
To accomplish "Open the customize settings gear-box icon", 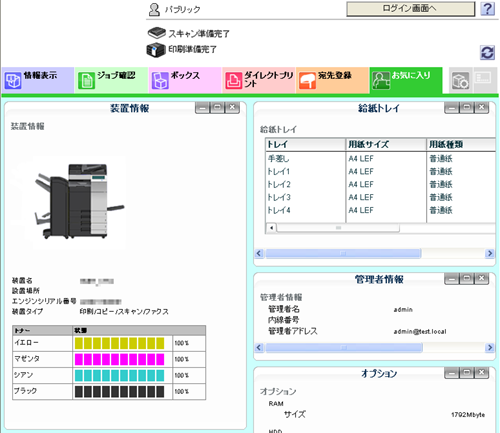I will (460, 80).
